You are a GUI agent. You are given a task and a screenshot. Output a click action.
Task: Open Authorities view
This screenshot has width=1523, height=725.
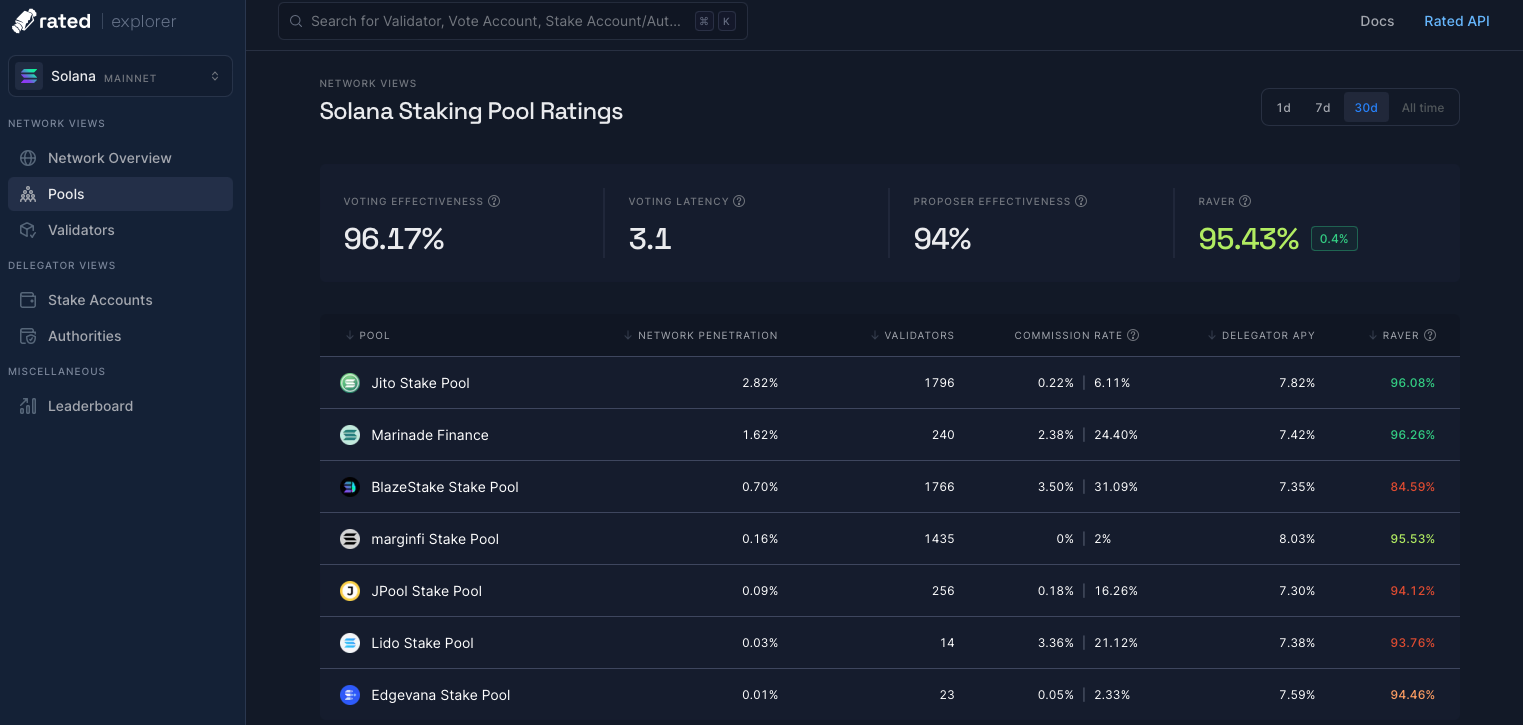120,336
